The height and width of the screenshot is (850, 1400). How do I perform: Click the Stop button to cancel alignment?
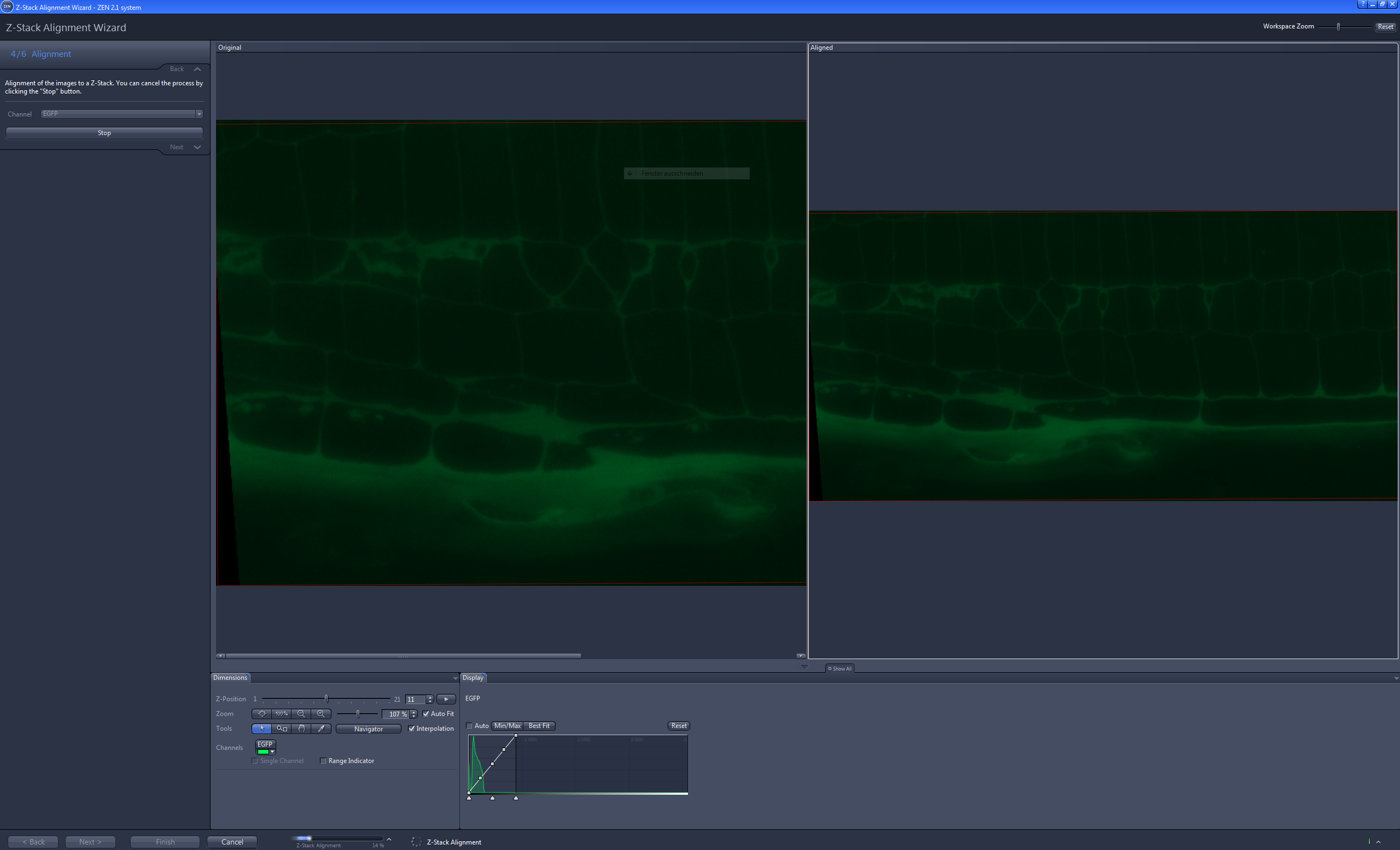104,133
